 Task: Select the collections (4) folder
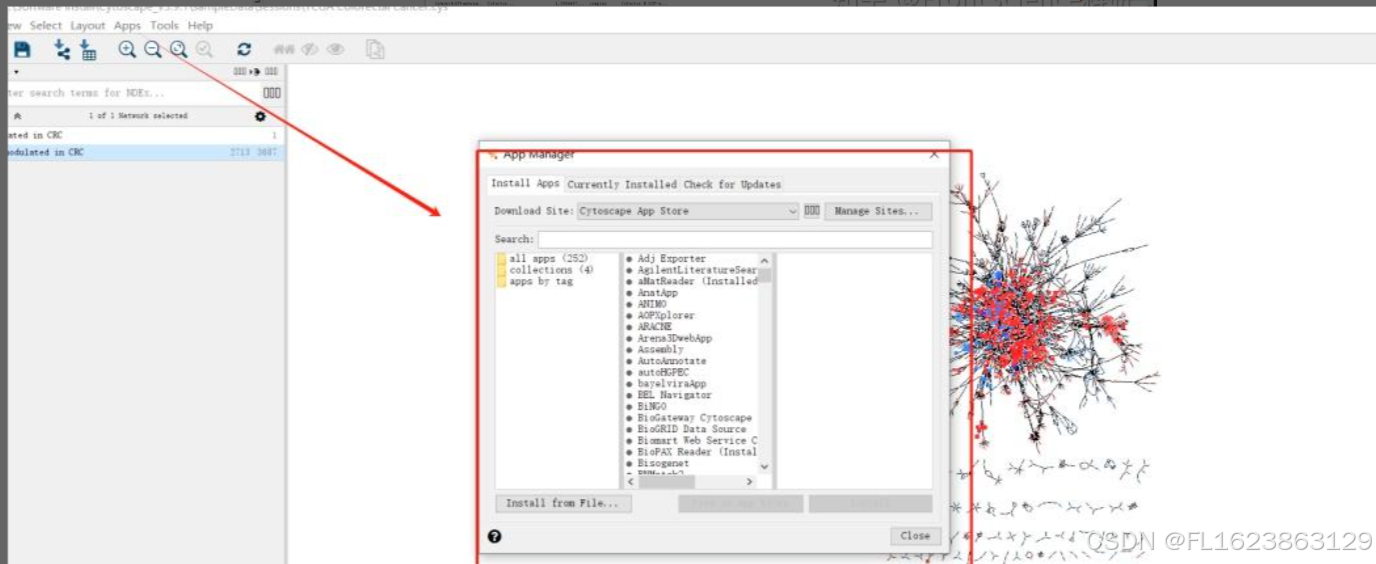pyautogui.click(x=545, y=270)
